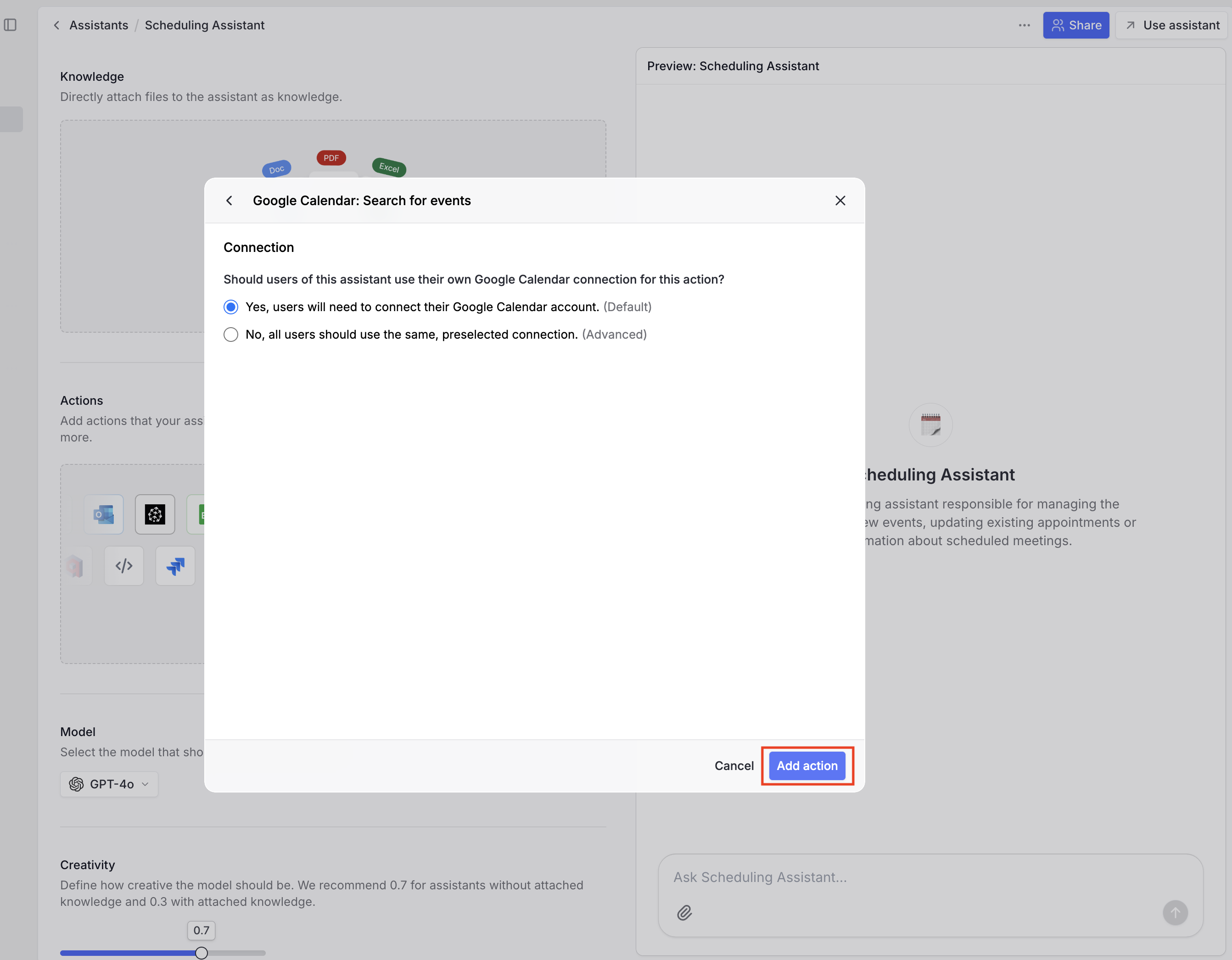Image resolution: width=1232 pixels, height=960 pixels.
Task: Click the paperclip attach file icon
Action: 684,912
